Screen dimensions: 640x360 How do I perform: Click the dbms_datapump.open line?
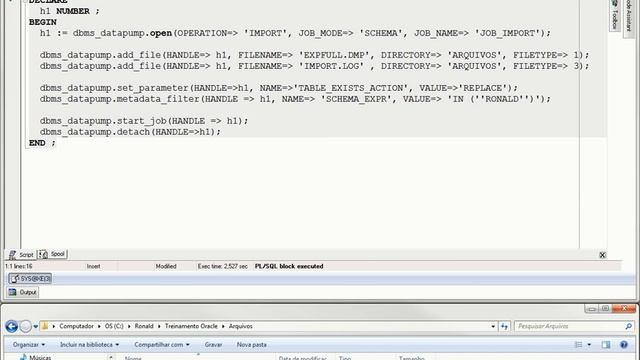(295, 33)
